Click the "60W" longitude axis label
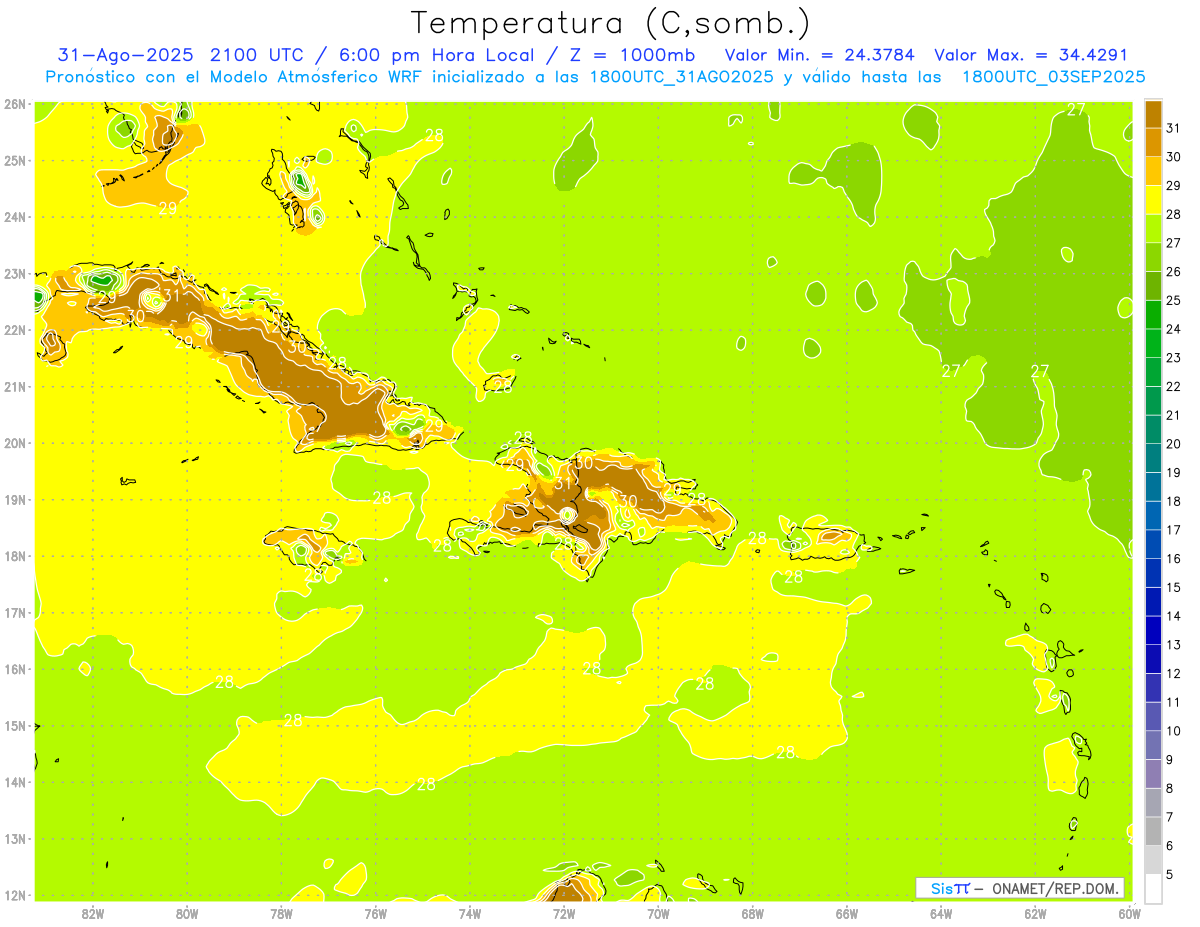 point(1129,913)
